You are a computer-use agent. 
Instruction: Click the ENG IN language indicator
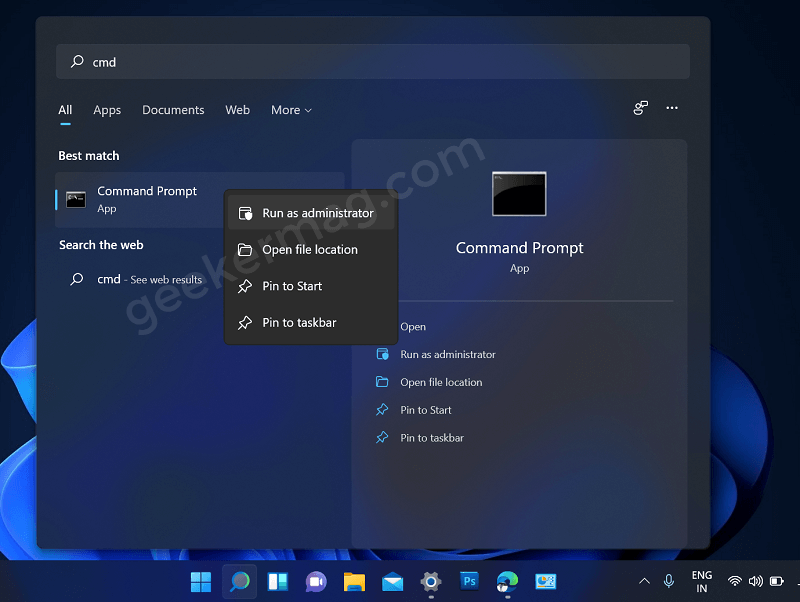[x=702, y=582]
